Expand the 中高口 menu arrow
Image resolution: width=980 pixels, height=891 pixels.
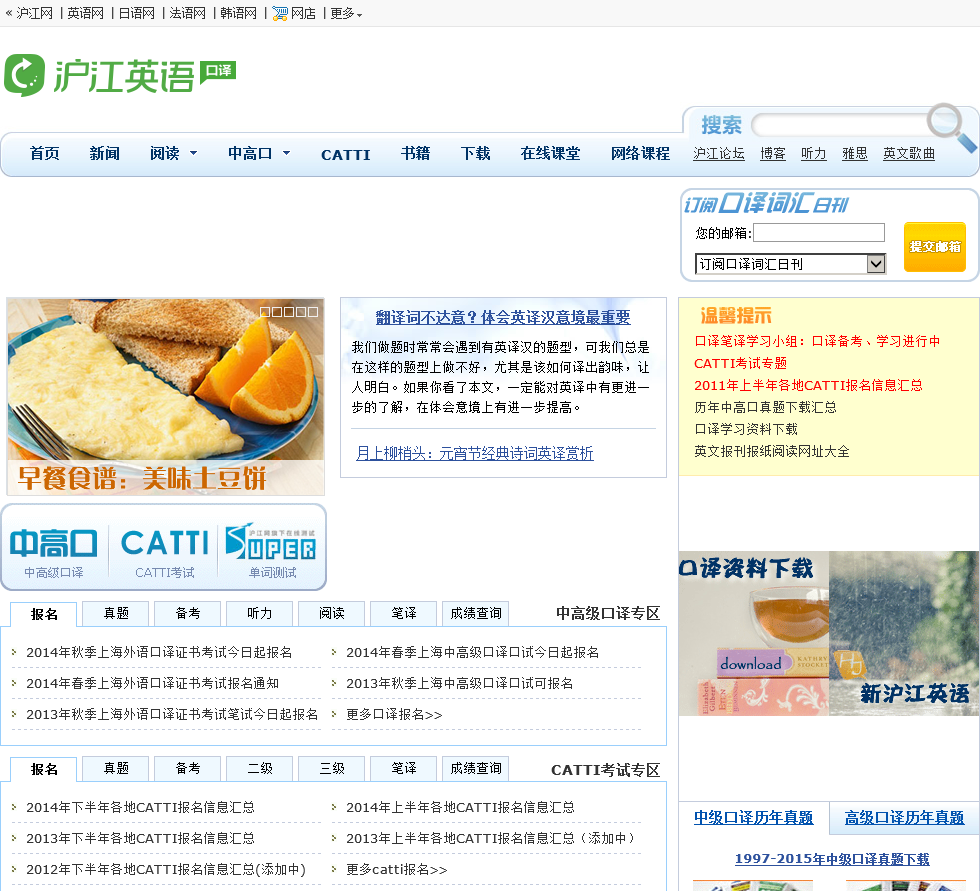(286, 153)
